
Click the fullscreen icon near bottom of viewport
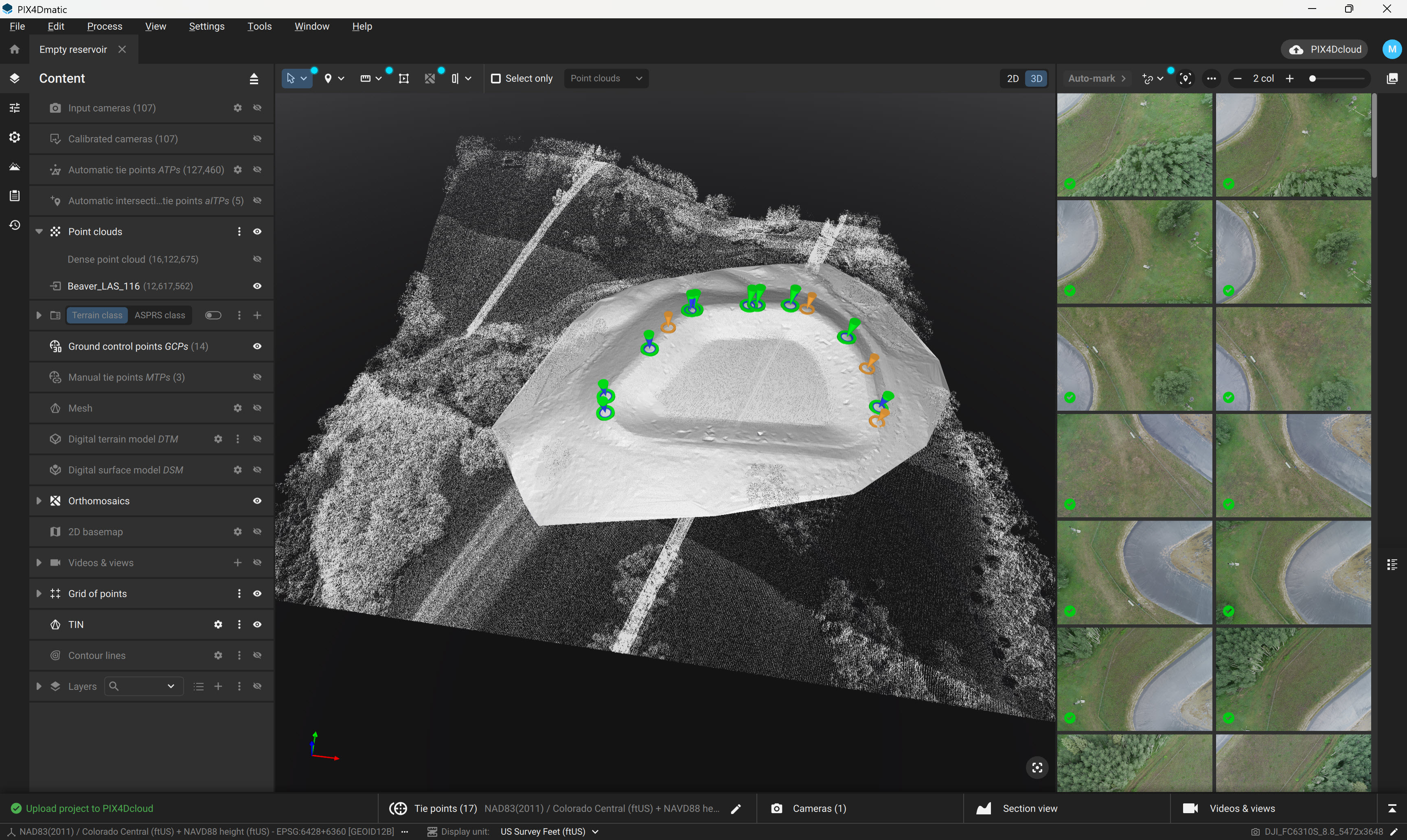(x=1036, y=767)
